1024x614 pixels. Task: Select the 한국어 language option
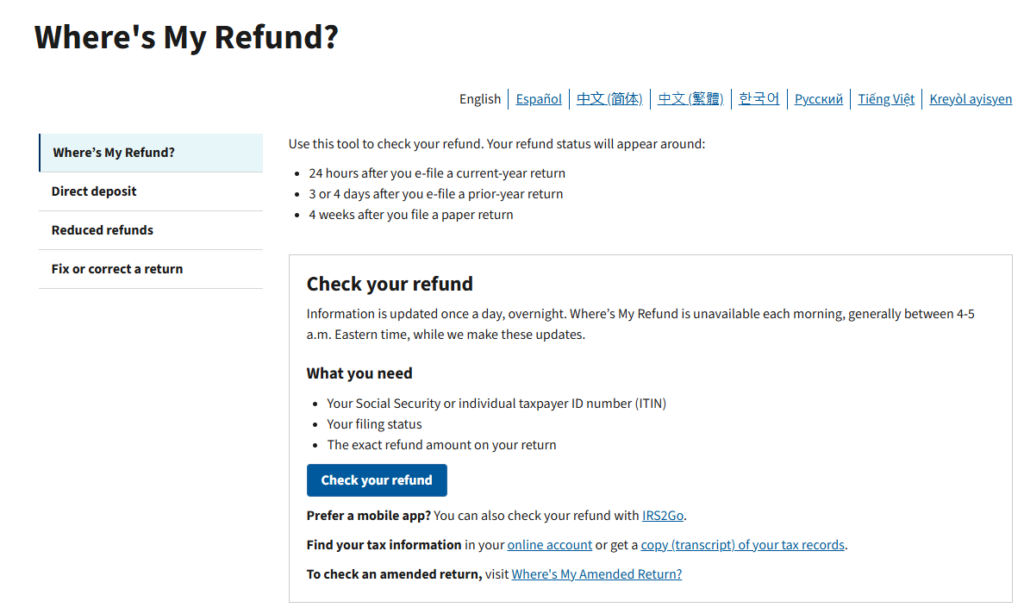pyautogui.click(x=759, y=98)
